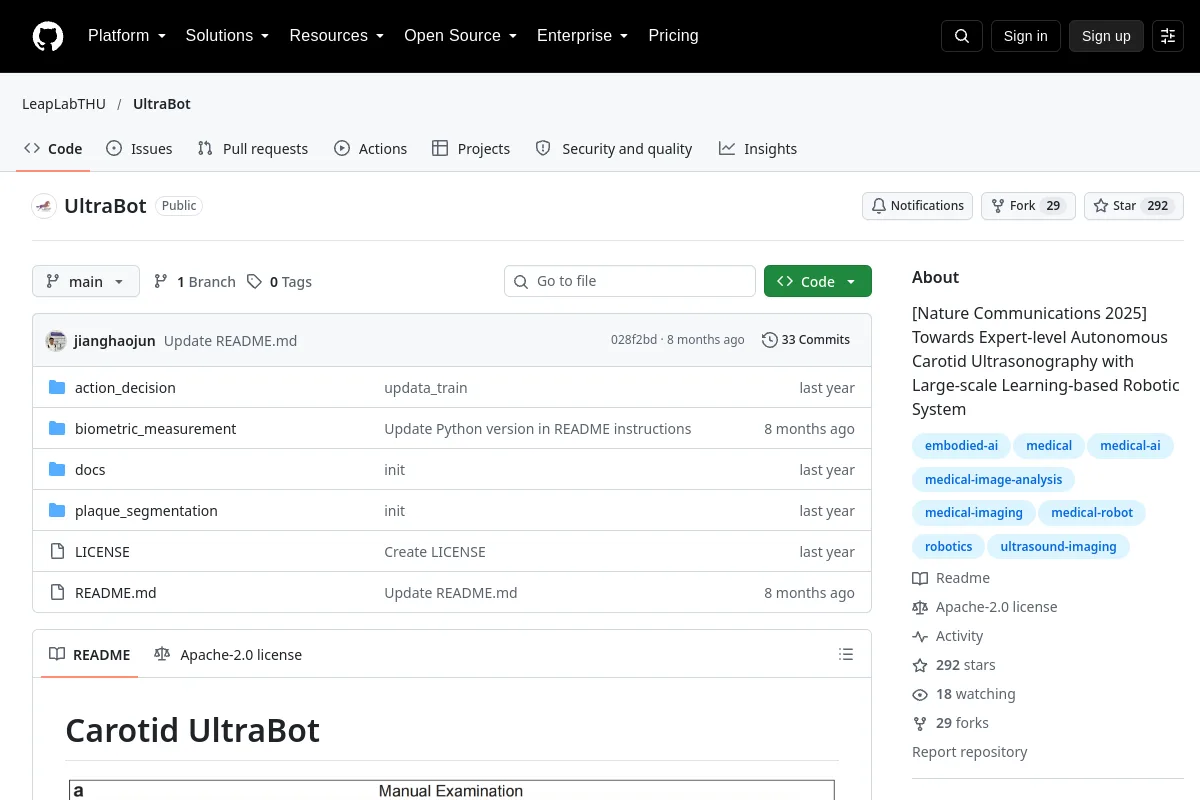Click the Tags label icon

click(255, 282)
